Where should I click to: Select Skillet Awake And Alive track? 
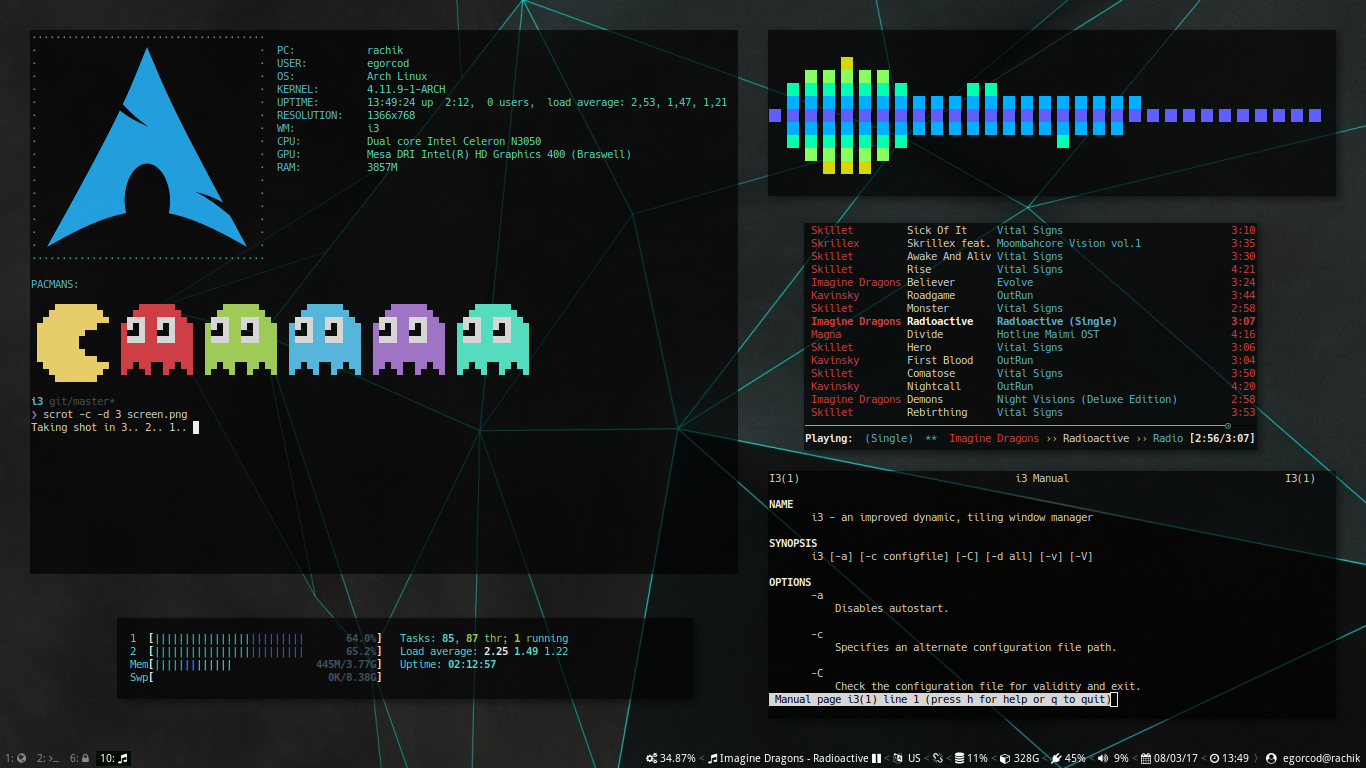click(1032, 256)
